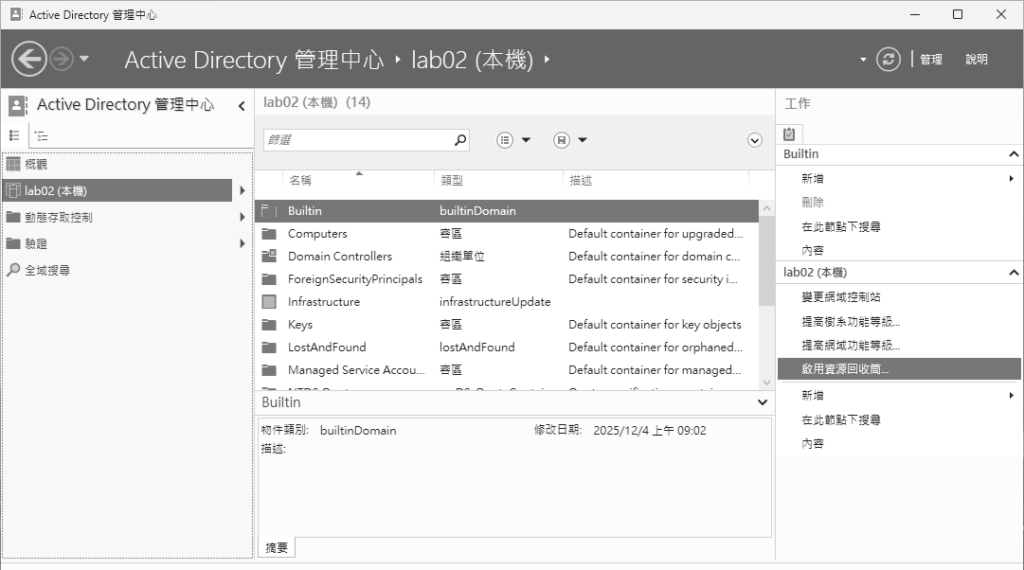Screen dimensions: 1024x570
Task: Click the magnifier search icon in filter
Action: [460, 140]
